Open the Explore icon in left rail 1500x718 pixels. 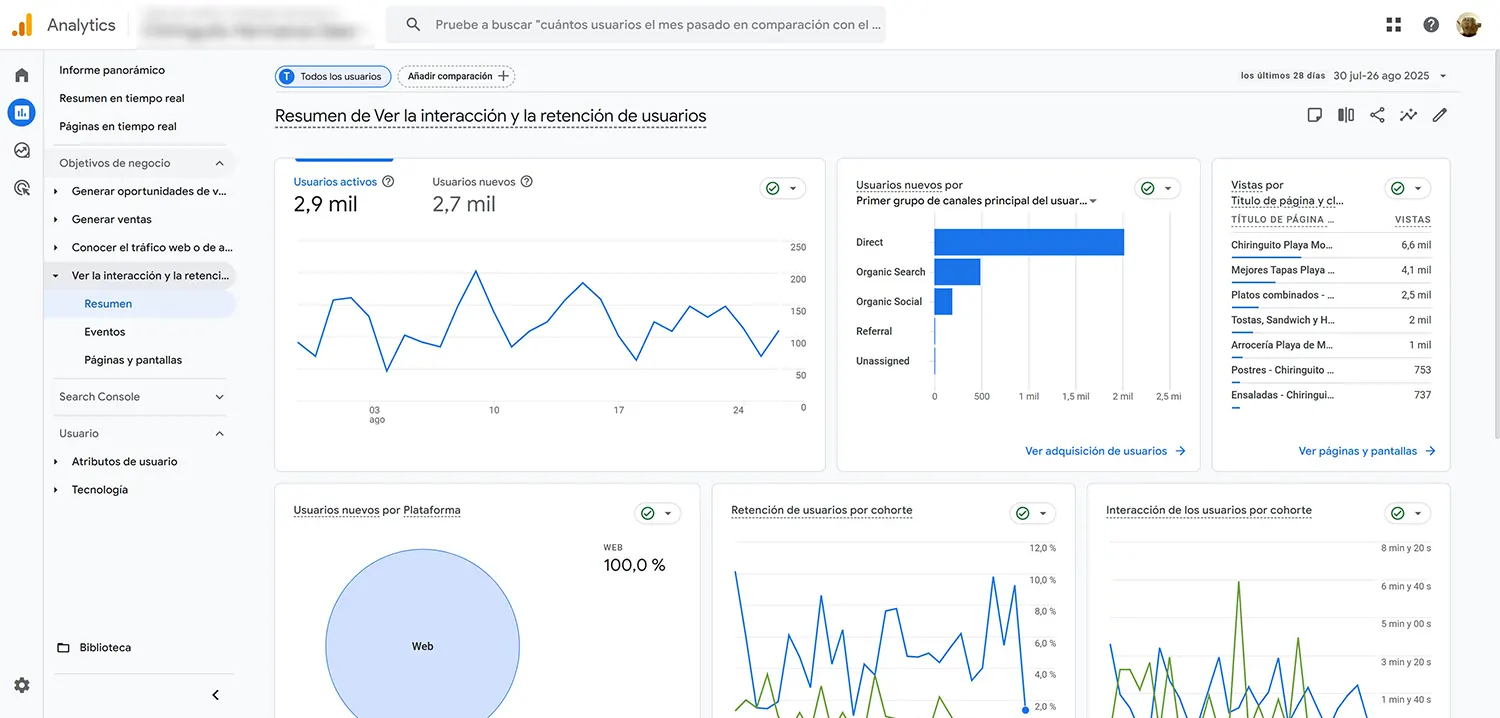point(22,149)
